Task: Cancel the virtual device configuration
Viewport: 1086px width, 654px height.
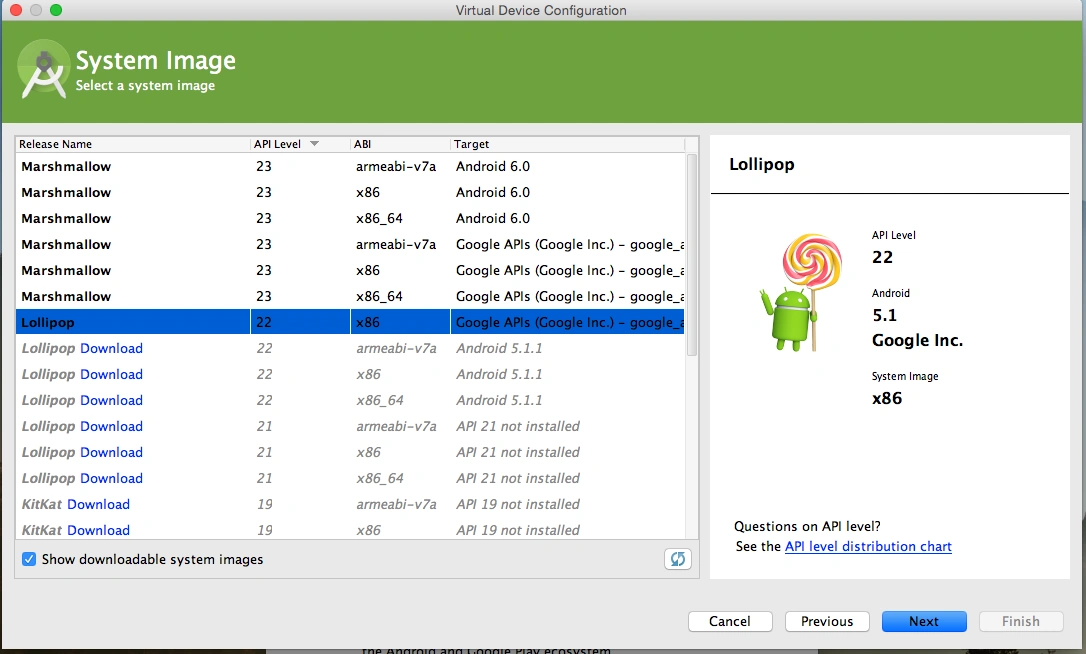Action: 730,621
